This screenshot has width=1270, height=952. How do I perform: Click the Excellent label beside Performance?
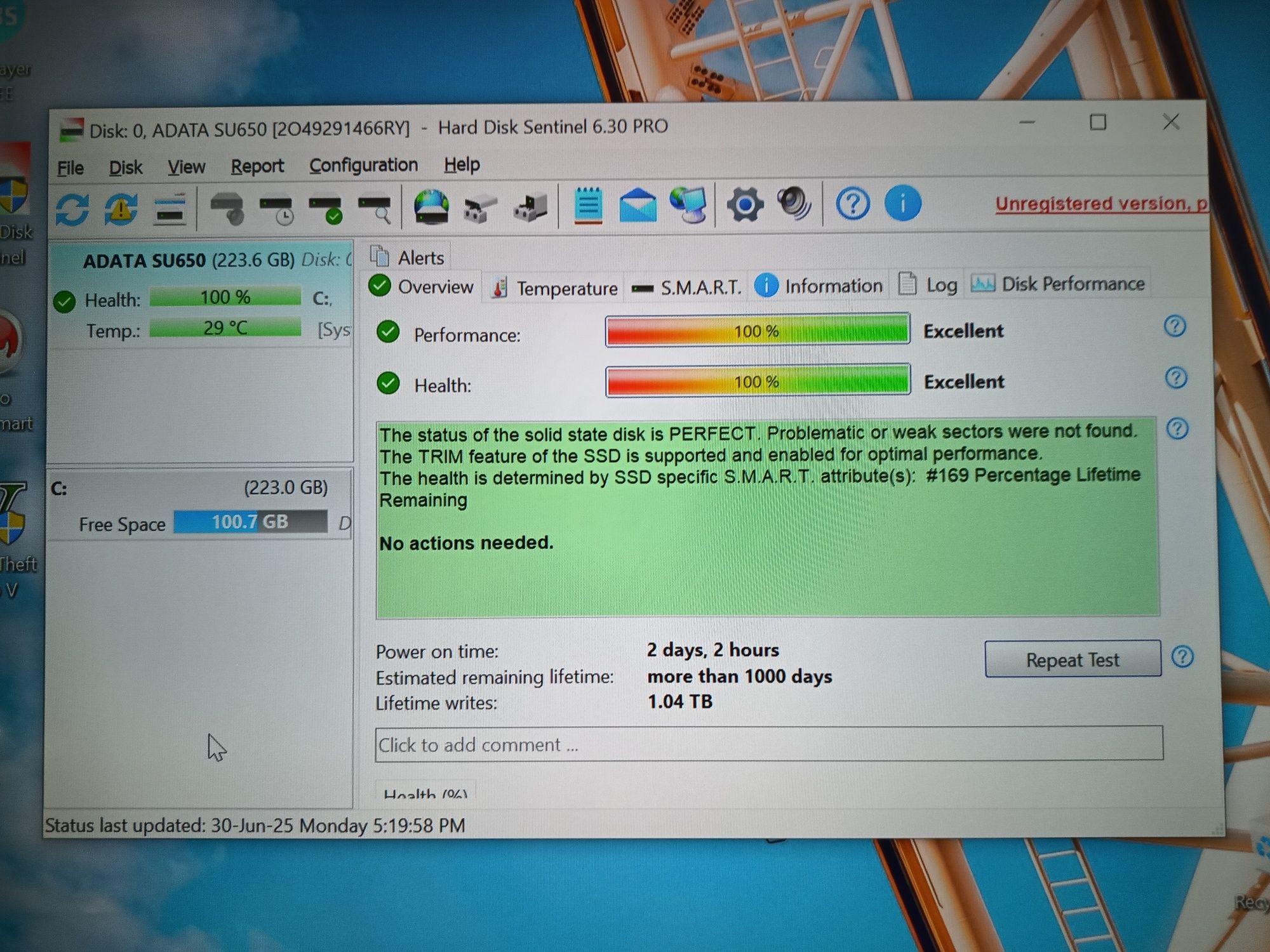[x=963, y=331]
